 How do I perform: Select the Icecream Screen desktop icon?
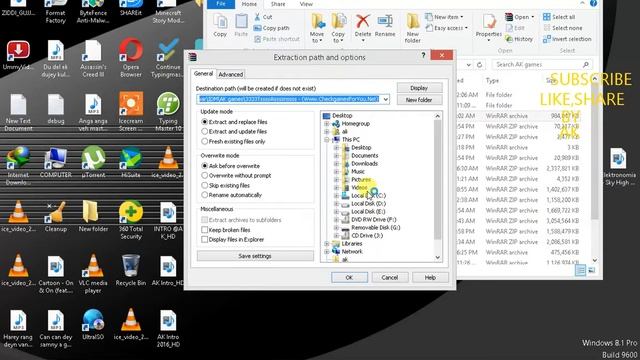pos(131,111)
